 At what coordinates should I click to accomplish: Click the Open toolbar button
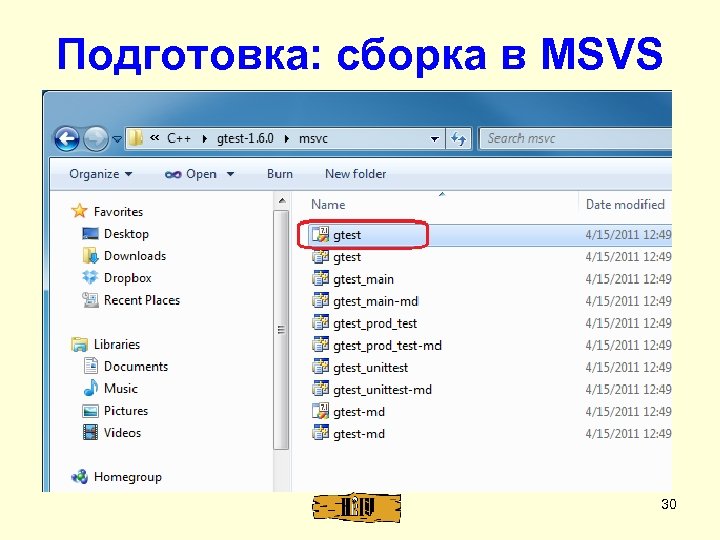[191, 174]
